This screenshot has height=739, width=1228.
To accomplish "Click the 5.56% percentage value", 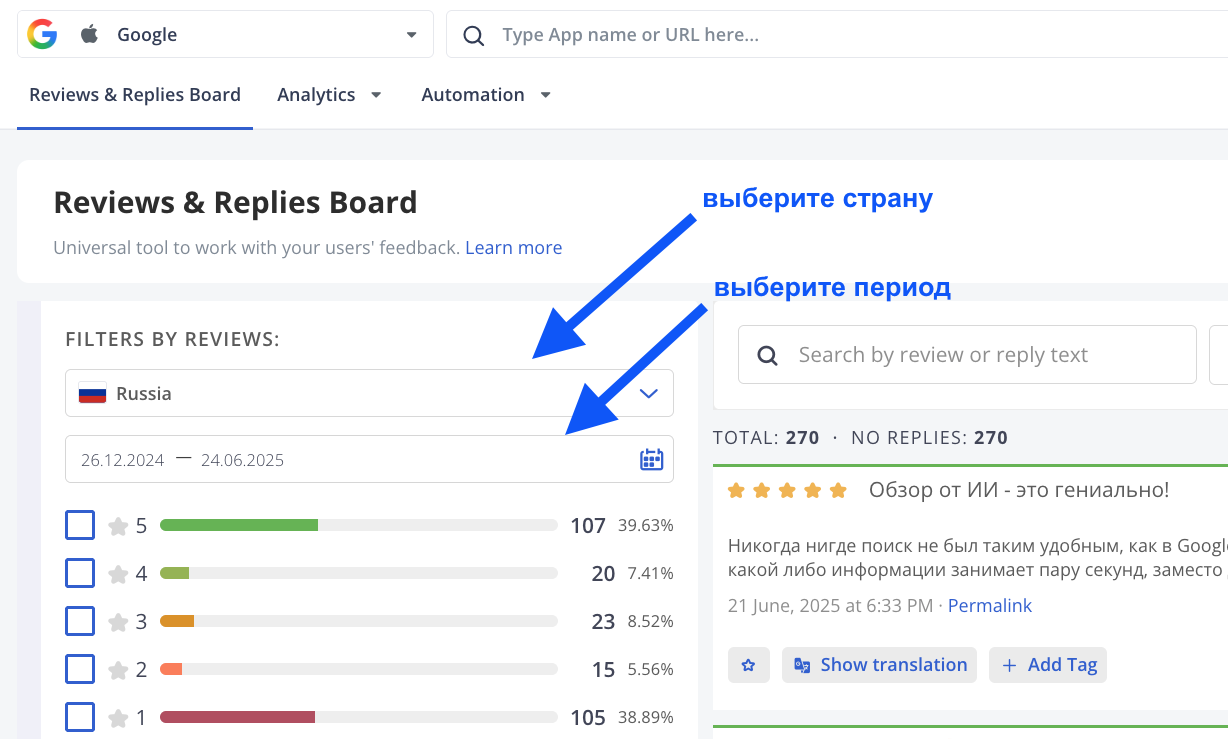I will tap(650, 669).
